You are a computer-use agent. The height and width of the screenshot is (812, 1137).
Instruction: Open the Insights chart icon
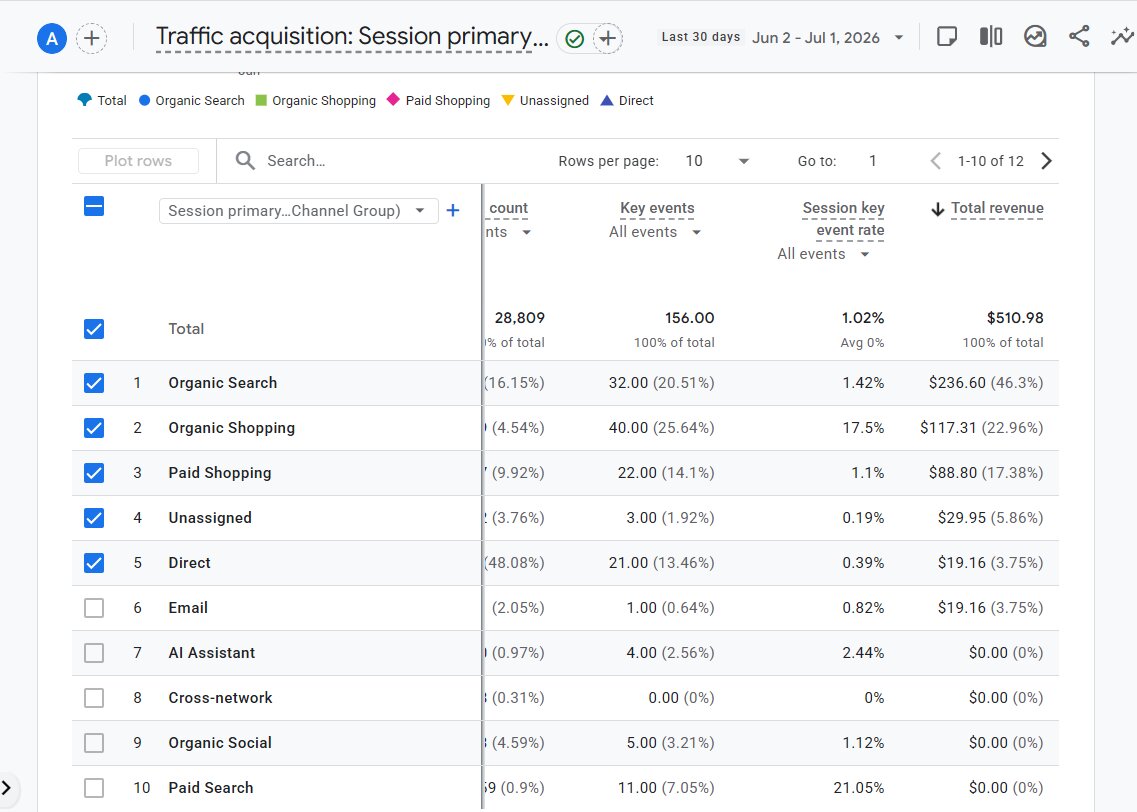tap(1035, 36)
